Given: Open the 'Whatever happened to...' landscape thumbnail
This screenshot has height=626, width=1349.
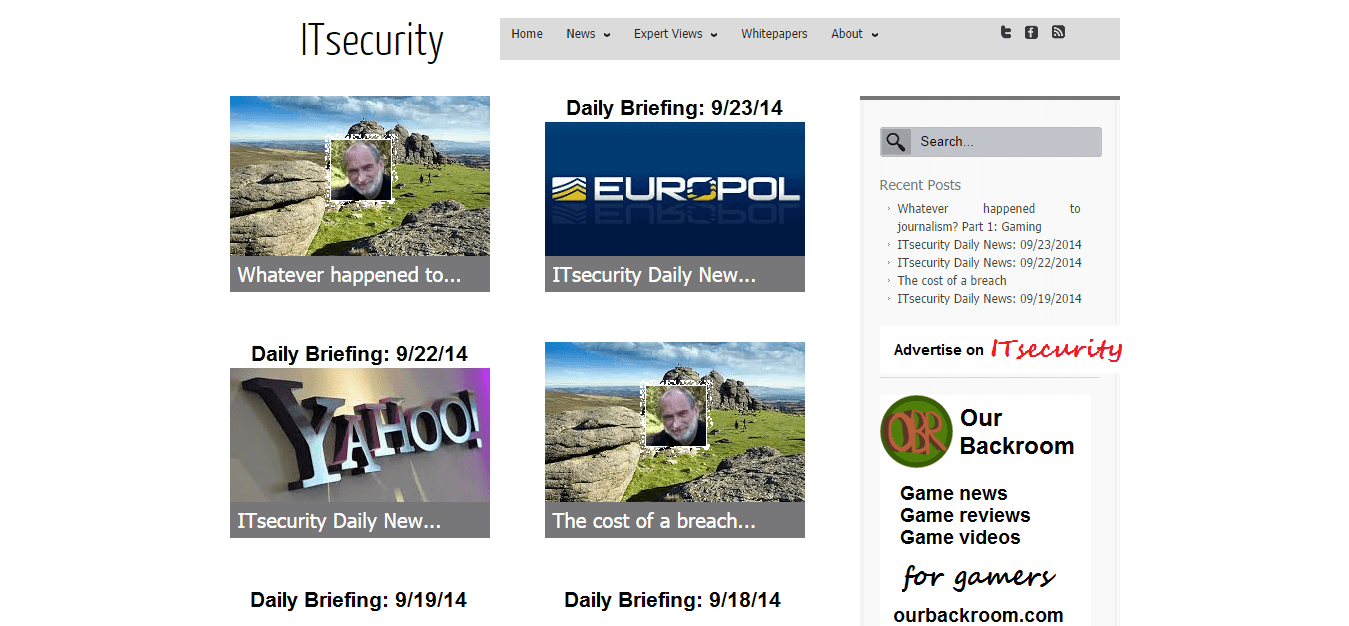Looking at the screenshot, I should point(360,176).
